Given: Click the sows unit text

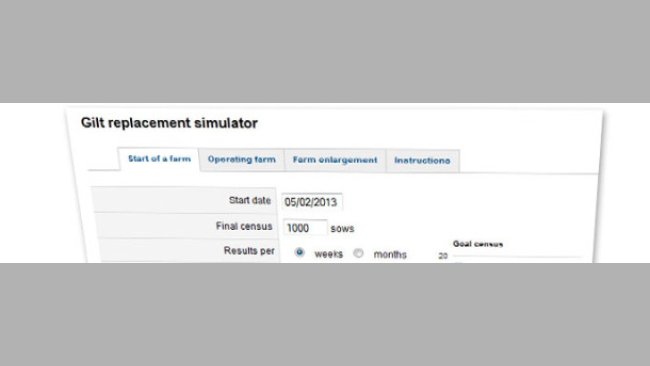Looking at the screenshot, I should tap(342, 229).
